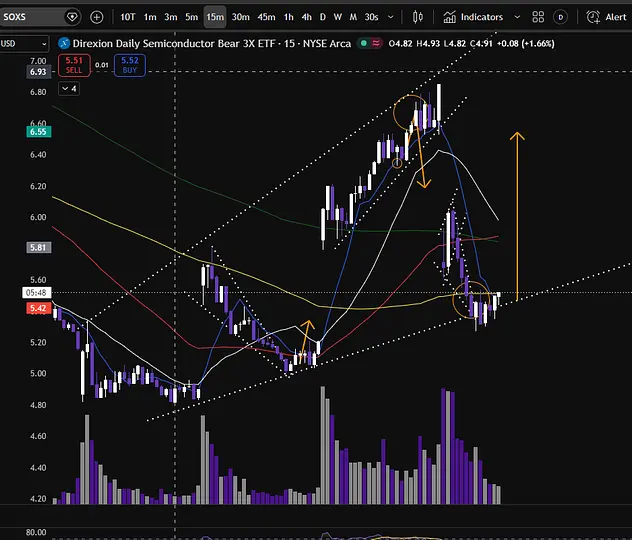Click the L4.82 low value
This screenshot has width=632, height=540.
click(x=455, y=43)
